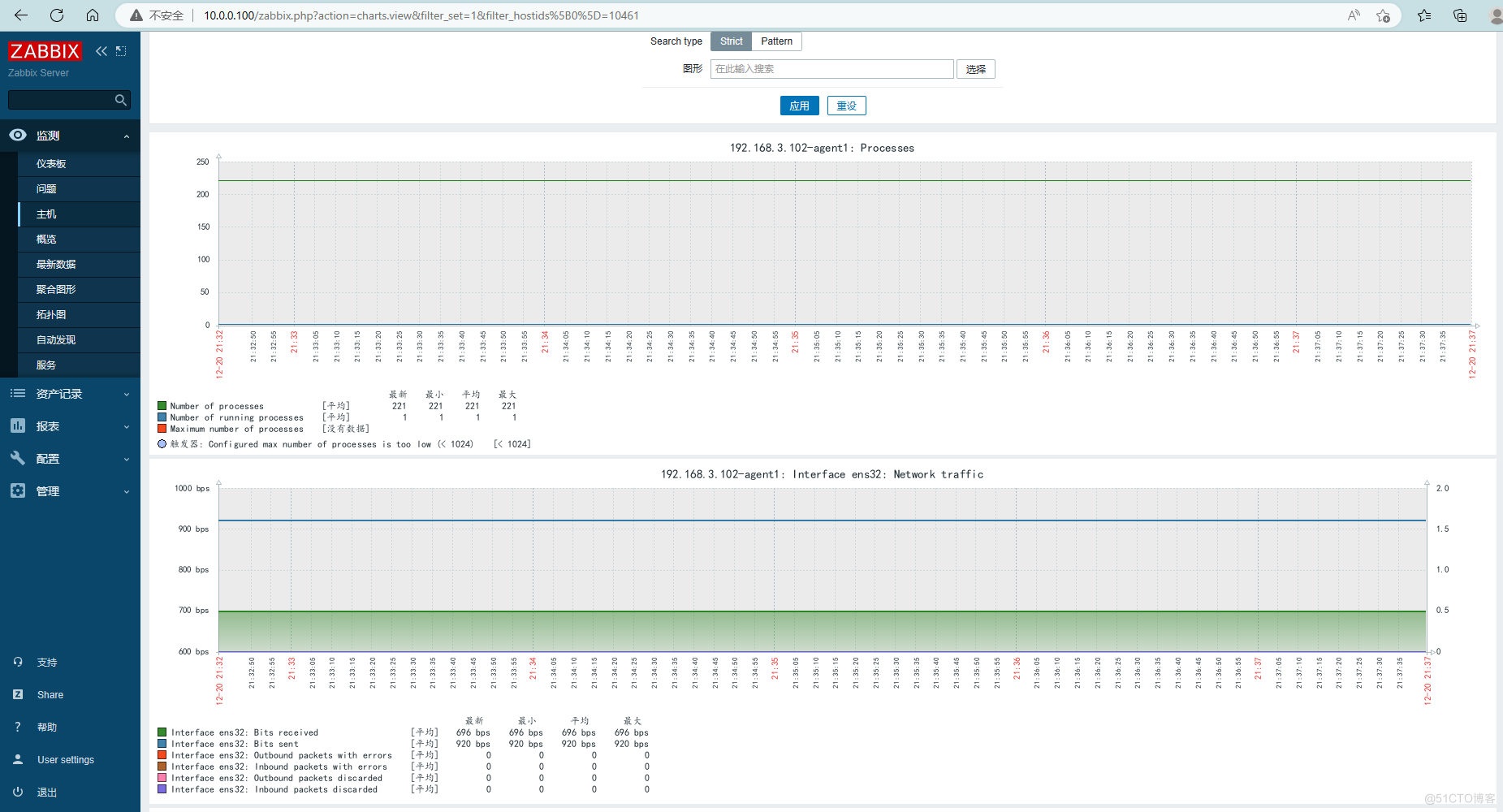1503x812 pixels.
Task: Click the 选择 select button
Action: (975, 69)
